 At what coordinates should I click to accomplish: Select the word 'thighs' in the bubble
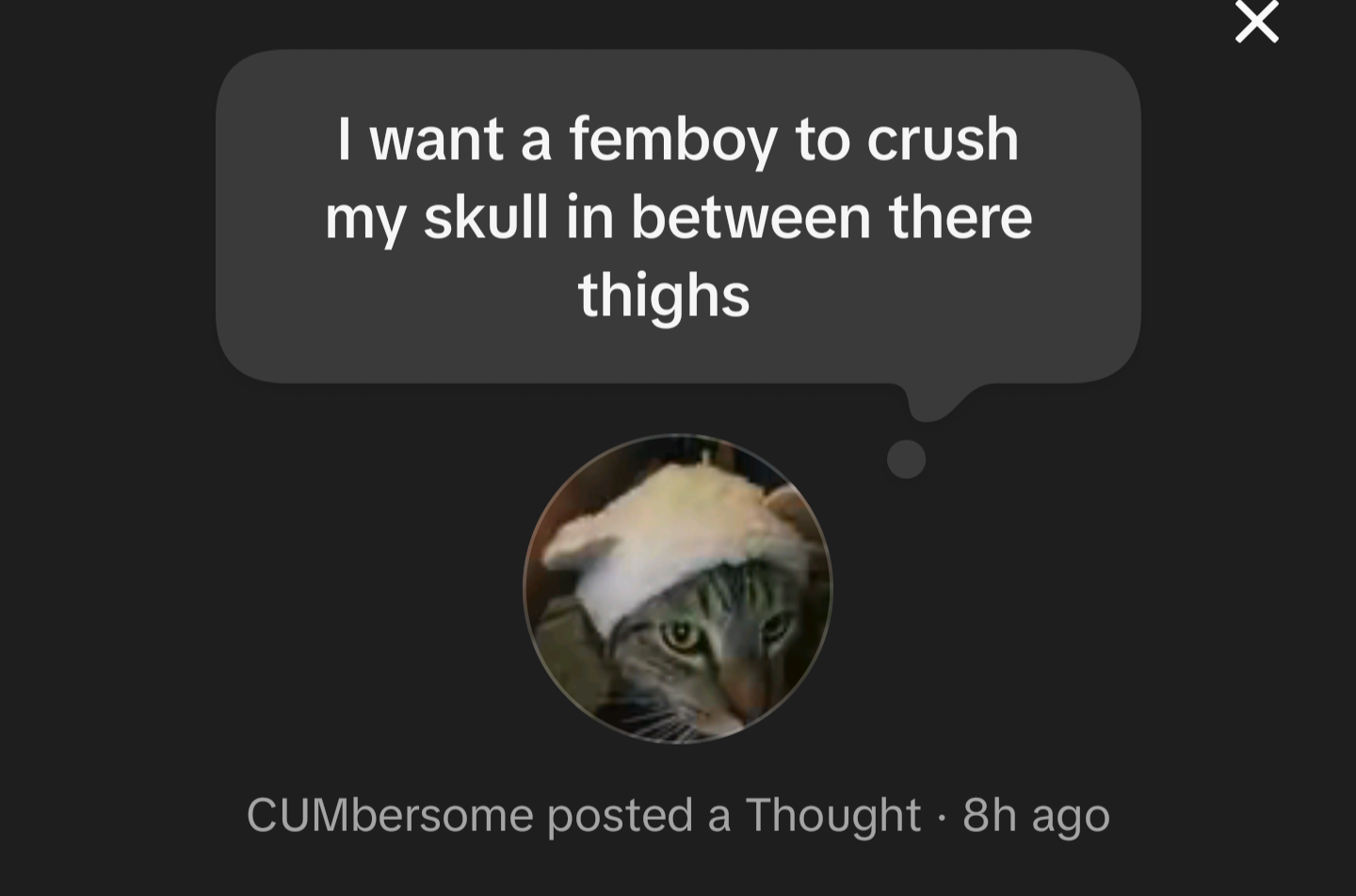click(x=664, y=295)
